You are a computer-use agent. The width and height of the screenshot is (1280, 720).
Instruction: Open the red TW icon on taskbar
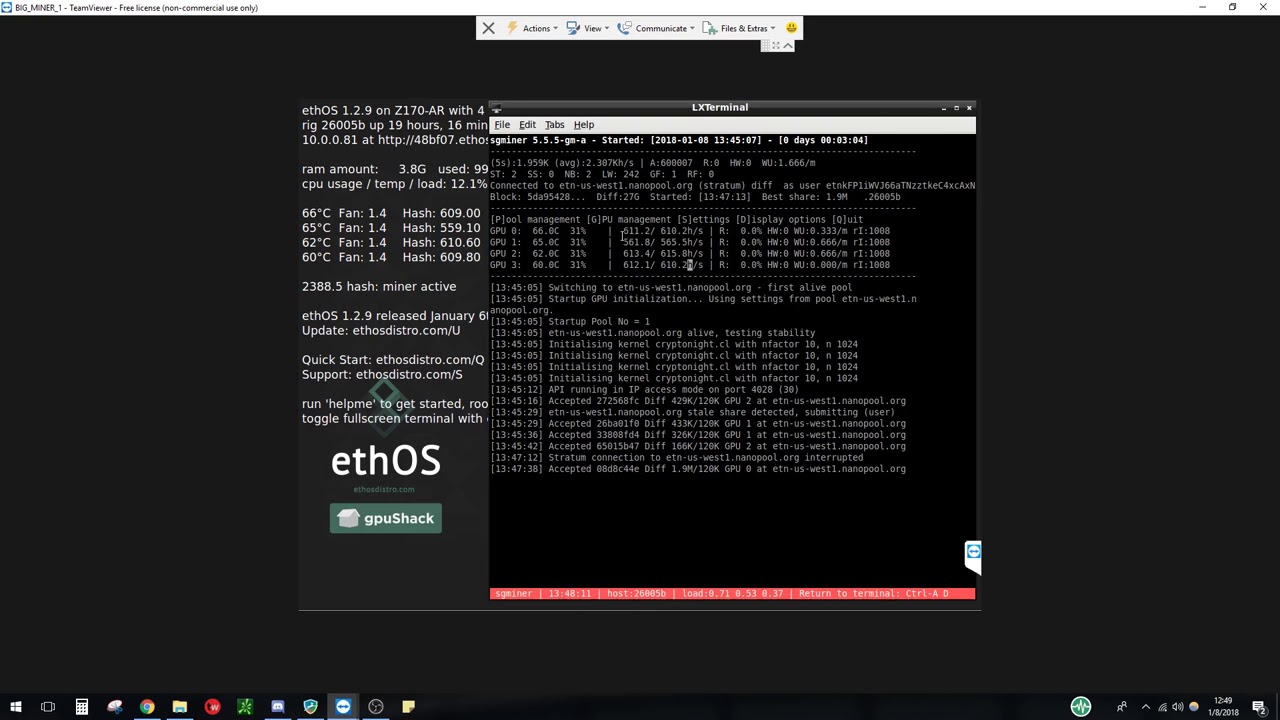pyautogui.click(x=212, y=707)
